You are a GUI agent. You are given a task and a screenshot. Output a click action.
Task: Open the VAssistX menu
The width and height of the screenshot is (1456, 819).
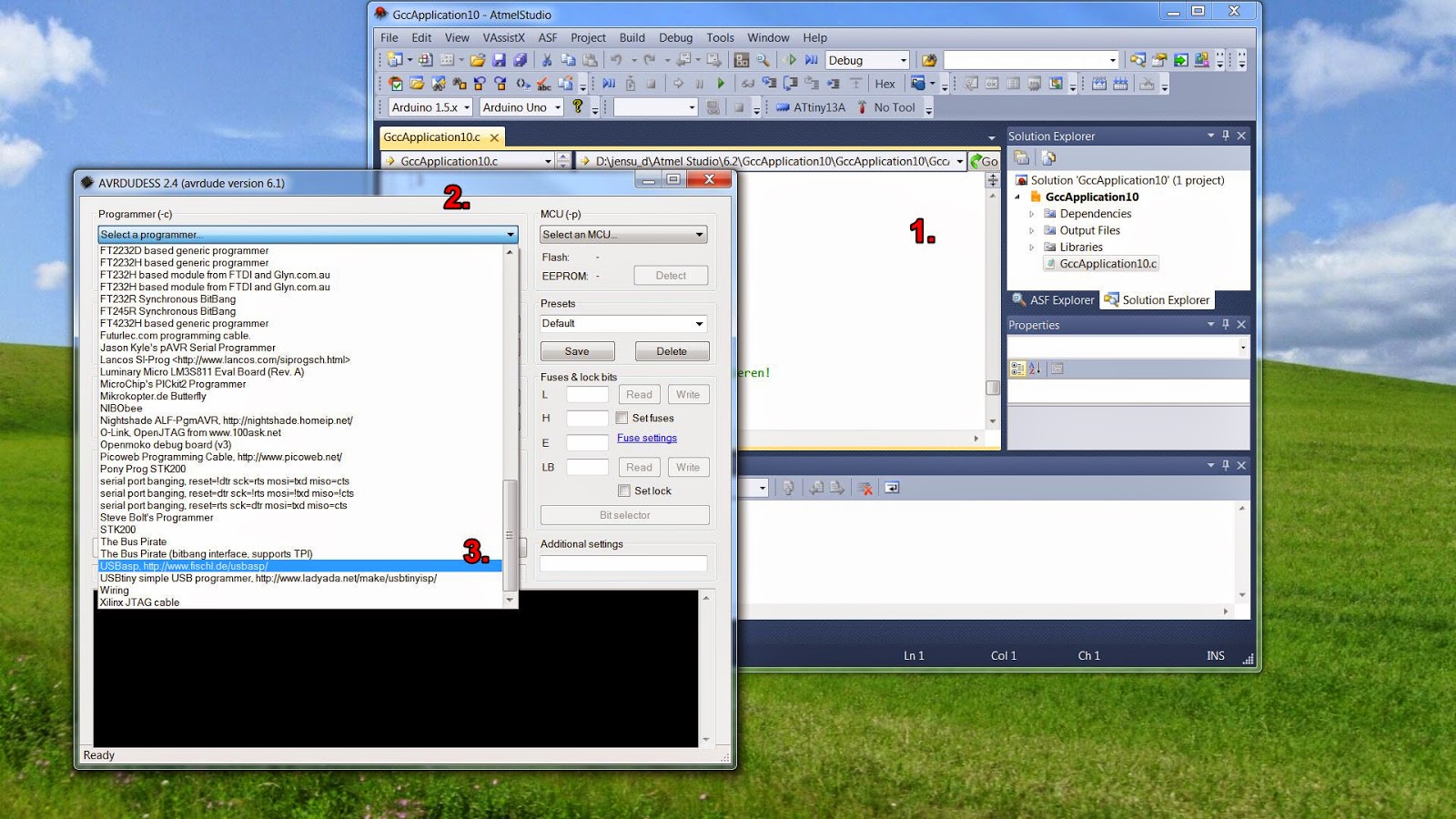pyautogui.click(x=503, y=37)
